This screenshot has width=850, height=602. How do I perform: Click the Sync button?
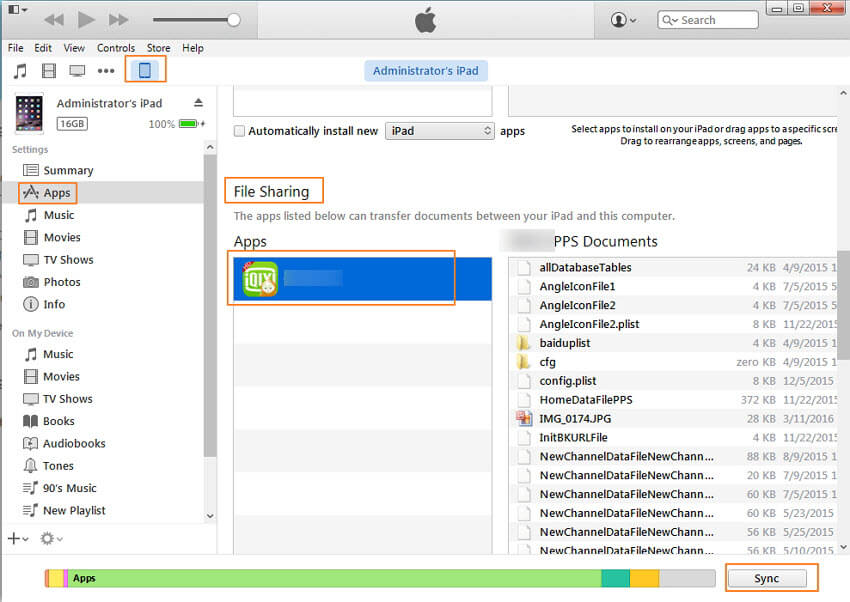[x=766, y=578]
